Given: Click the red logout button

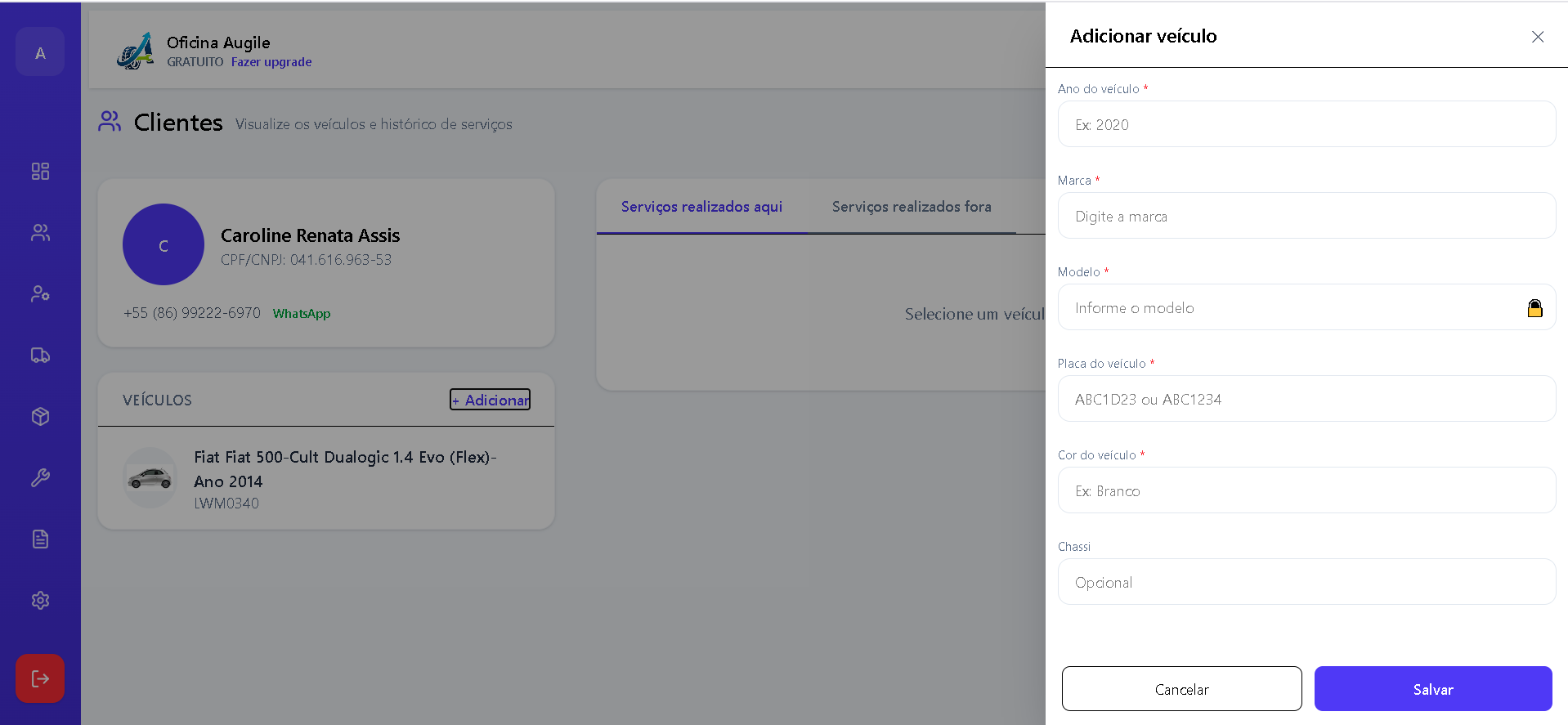Looking at the screenshot, I should 40,678.
